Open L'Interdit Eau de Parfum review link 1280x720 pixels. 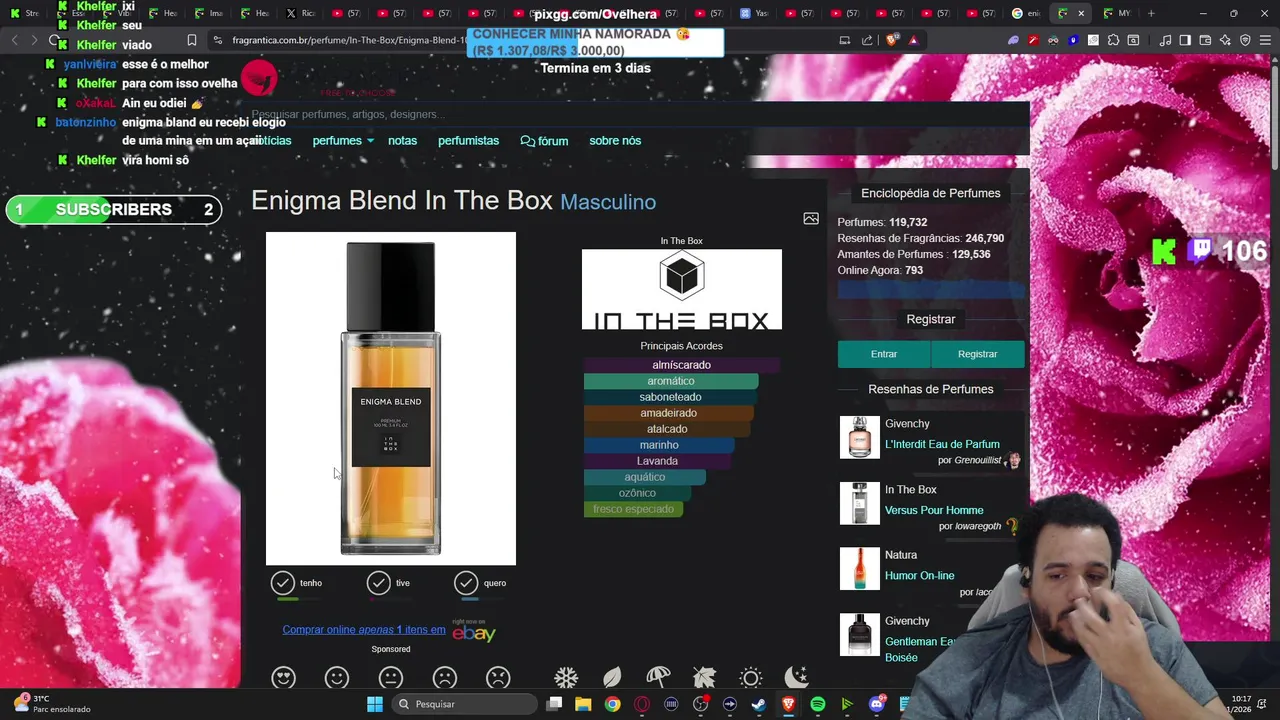pyautogui.click(x=942, y=444)
